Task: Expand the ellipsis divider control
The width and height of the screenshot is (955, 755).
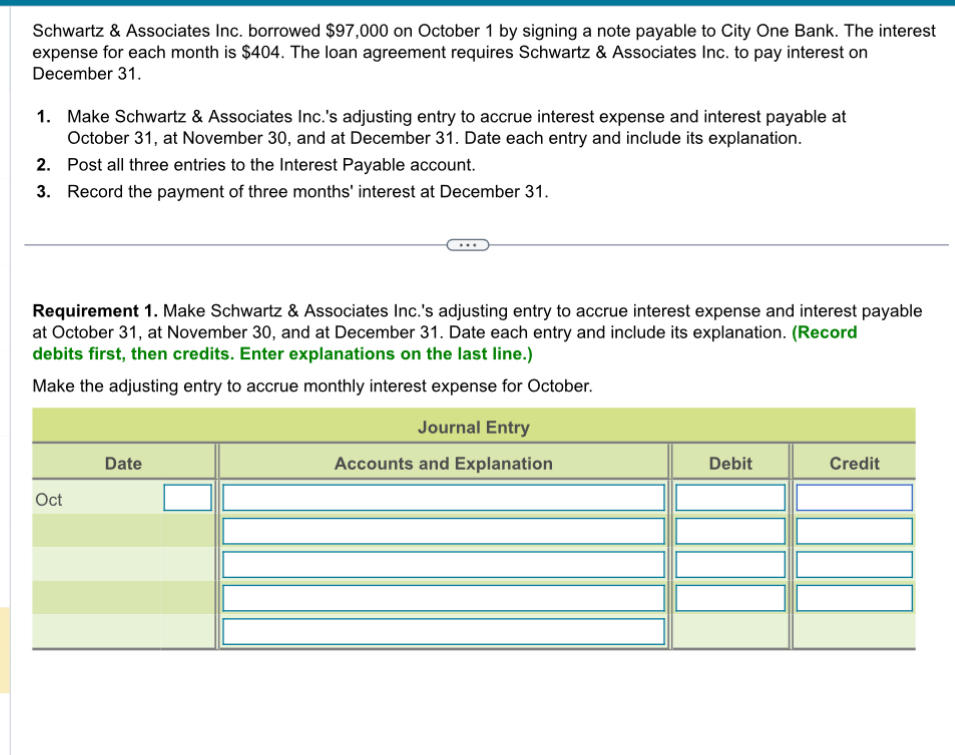Action: (x=467, y=244)
